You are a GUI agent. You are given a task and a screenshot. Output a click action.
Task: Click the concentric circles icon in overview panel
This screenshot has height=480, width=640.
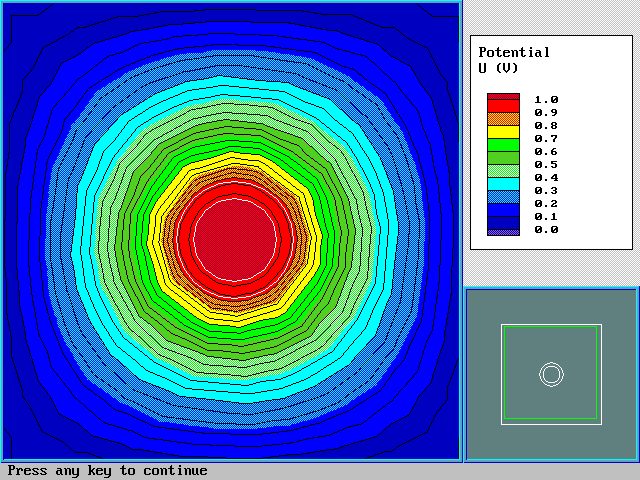(551, 374)
